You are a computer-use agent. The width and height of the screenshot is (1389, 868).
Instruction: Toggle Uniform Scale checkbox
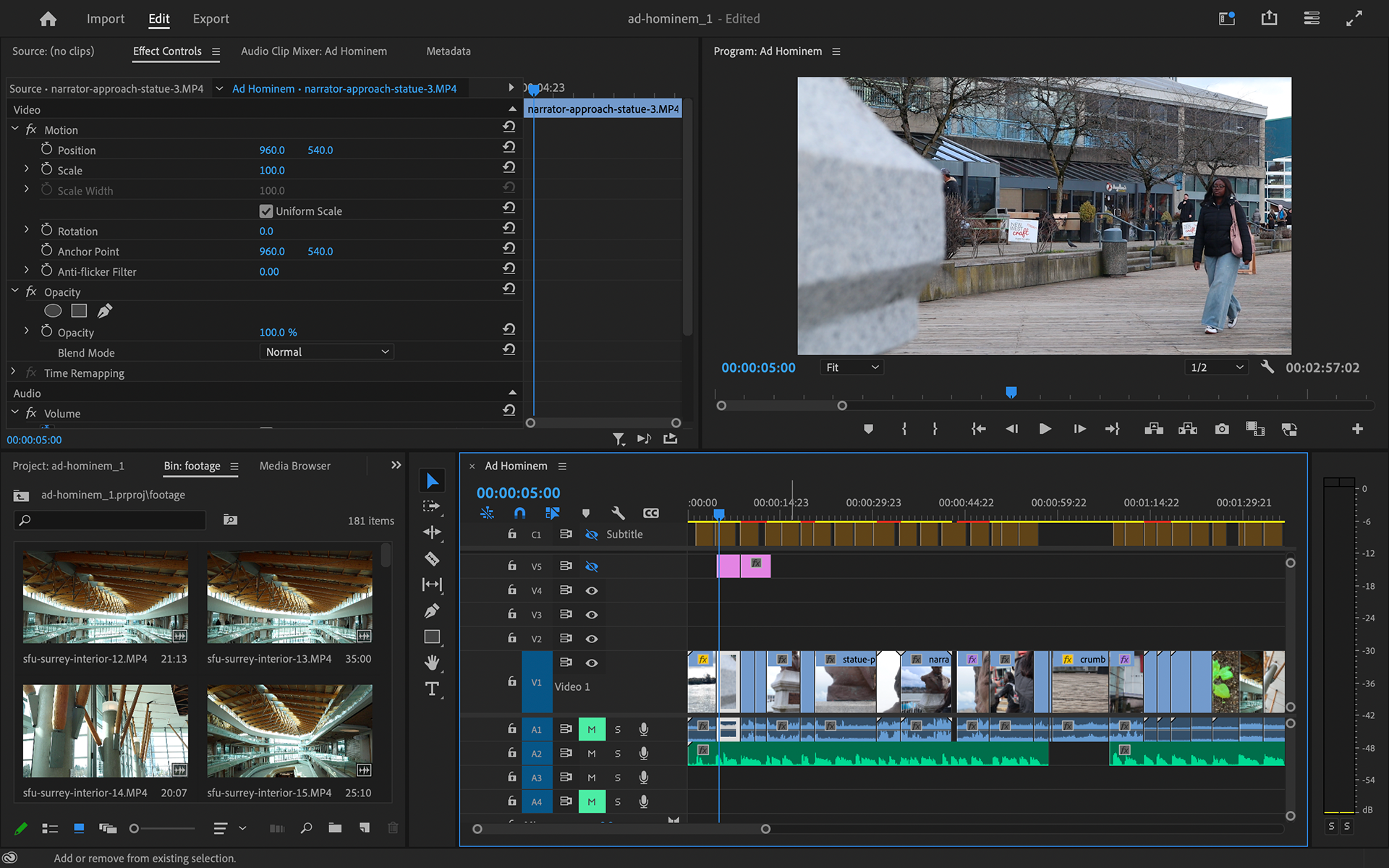click(266, 211)
